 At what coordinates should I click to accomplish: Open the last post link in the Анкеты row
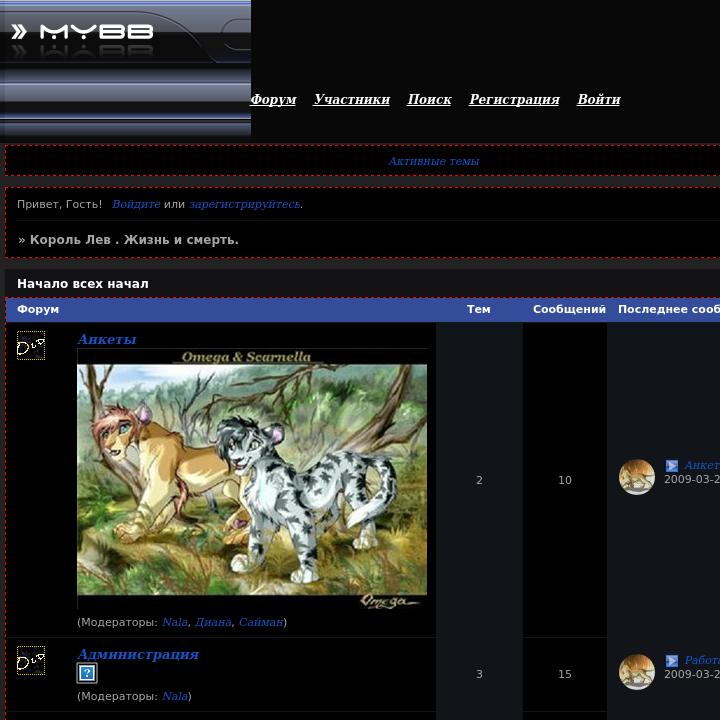tap(702, 465)
